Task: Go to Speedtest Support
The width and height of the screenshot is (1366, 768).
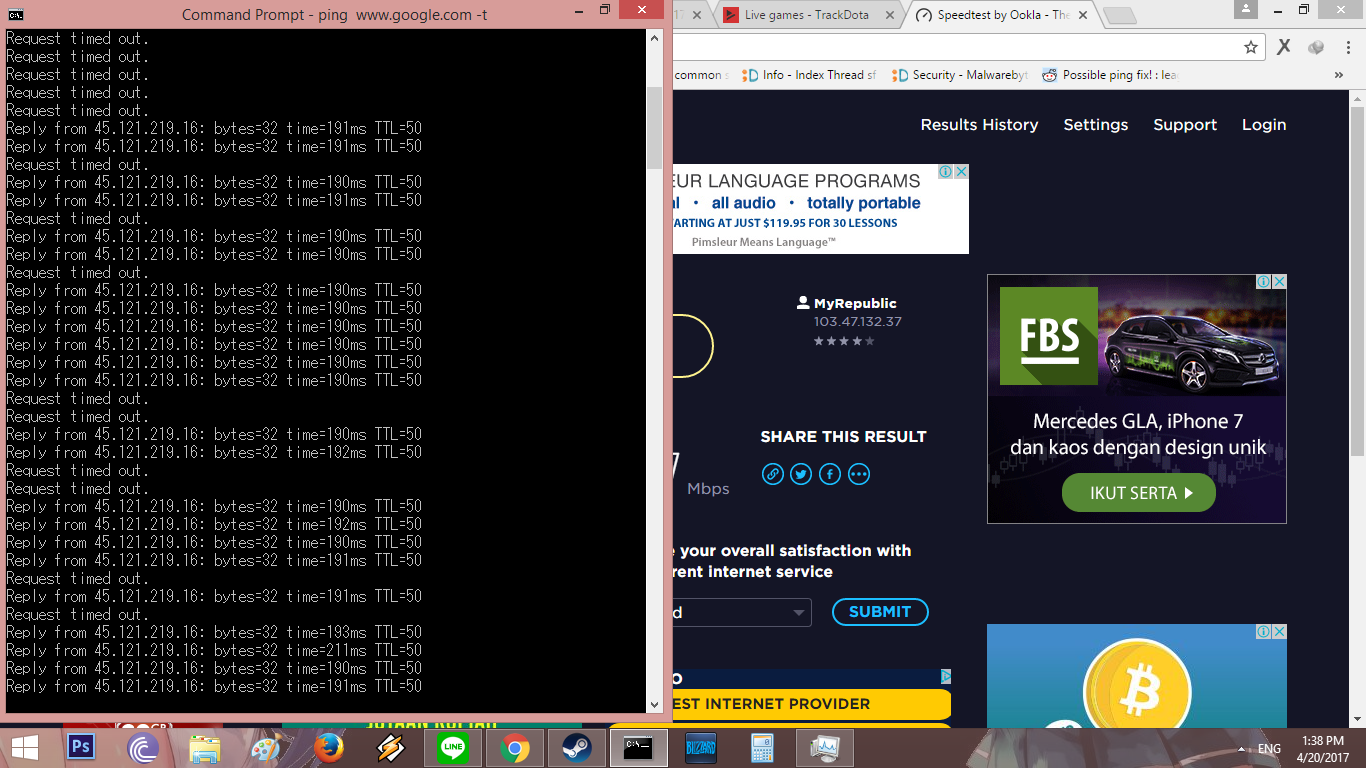Action: pyautogui.click(x=1185, y=125)
